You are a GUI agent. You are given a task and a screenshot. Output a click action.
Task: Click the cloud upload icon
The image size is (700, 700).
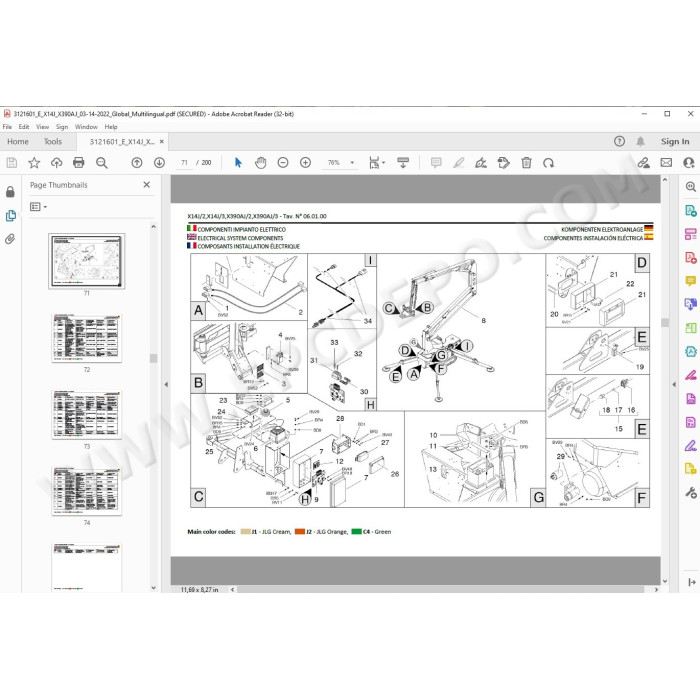56,163
